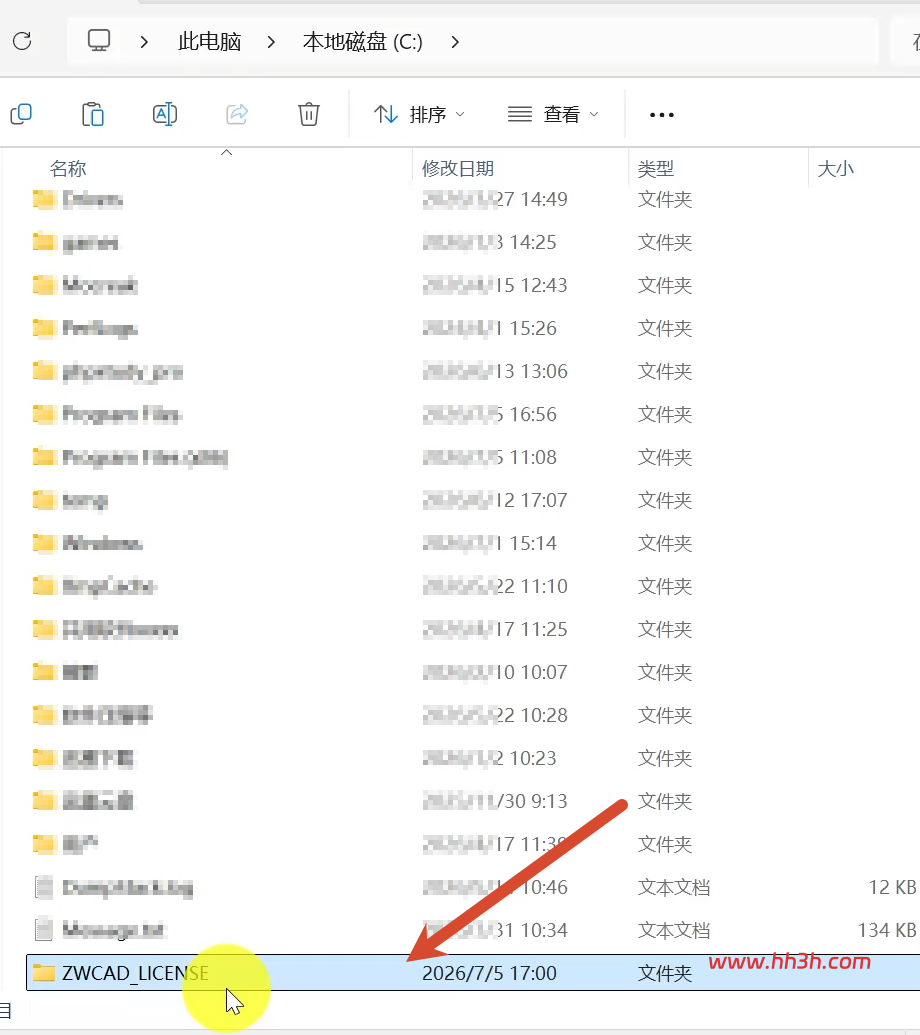Click 文本文档 type in the 10:34 row
920x1035 pixels.
pyautogui.click(x=674, y=930)
